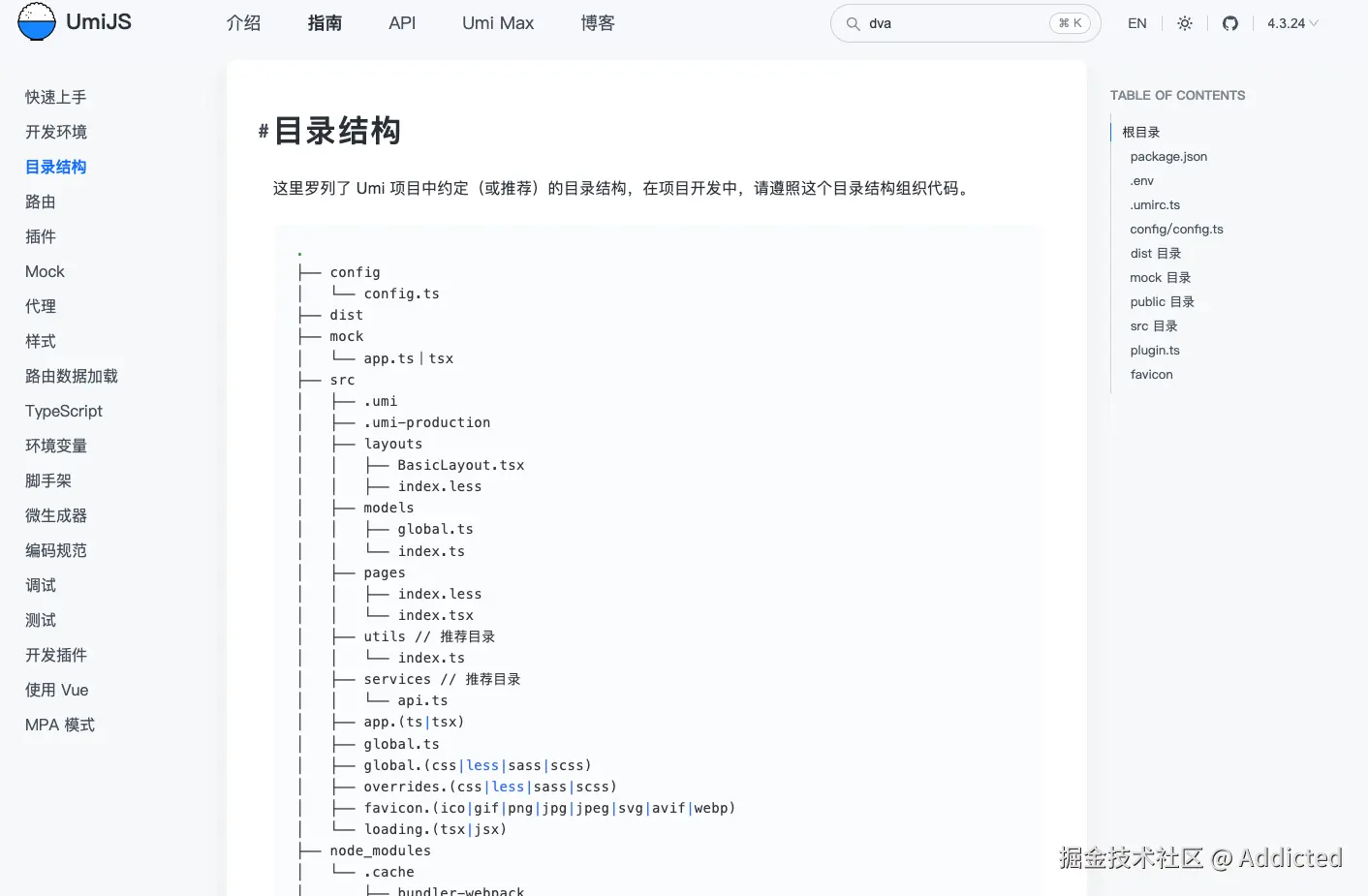
Task: Open the GitHub repository icon
Action: [1229, 23]
